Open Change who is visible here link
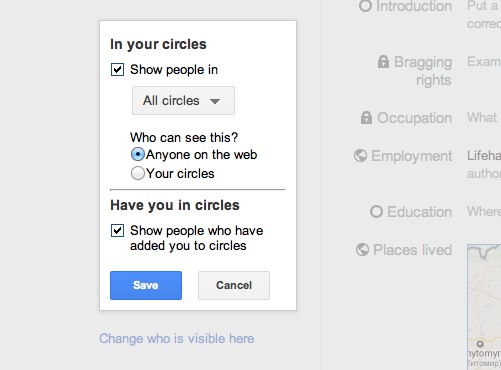 click(177, 339)
